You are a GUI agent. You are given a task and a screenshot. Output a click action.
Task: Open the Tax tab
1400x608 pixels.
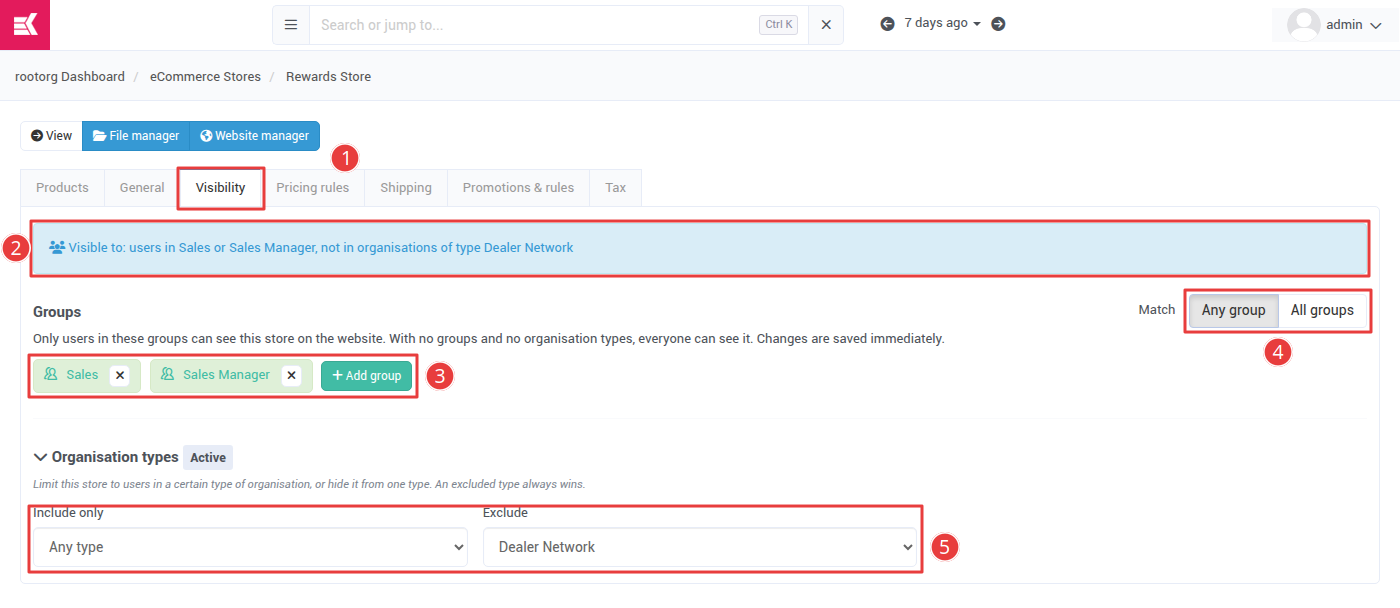click(x=616, y=188)
